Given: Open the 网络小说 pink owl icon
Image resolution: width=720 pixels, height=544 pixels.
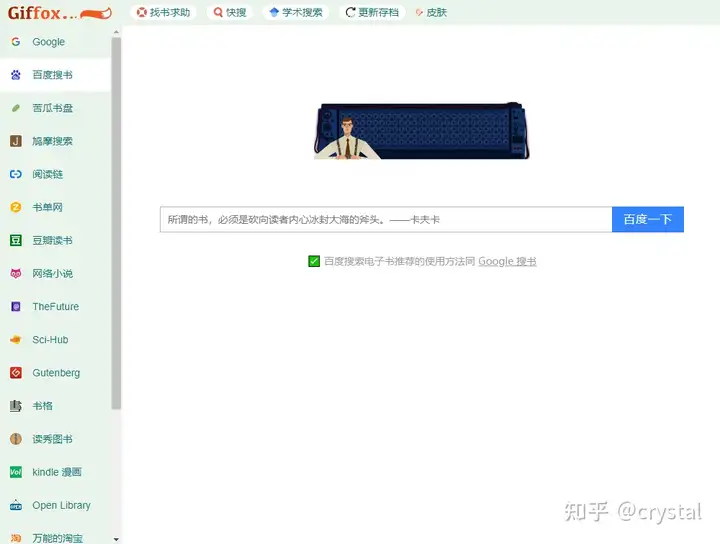Looking at the screenshot, I should (16, 274).
